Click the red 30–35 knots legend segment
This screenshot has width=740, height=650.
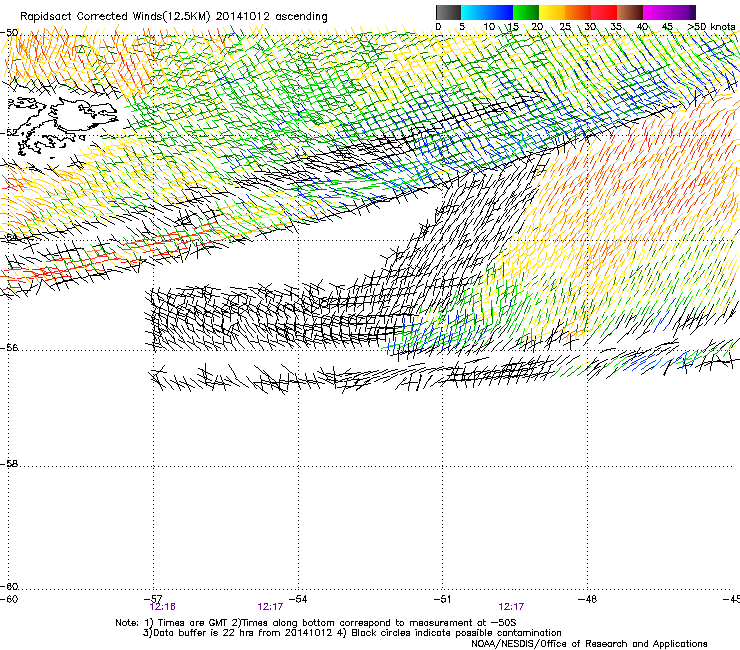604,12
